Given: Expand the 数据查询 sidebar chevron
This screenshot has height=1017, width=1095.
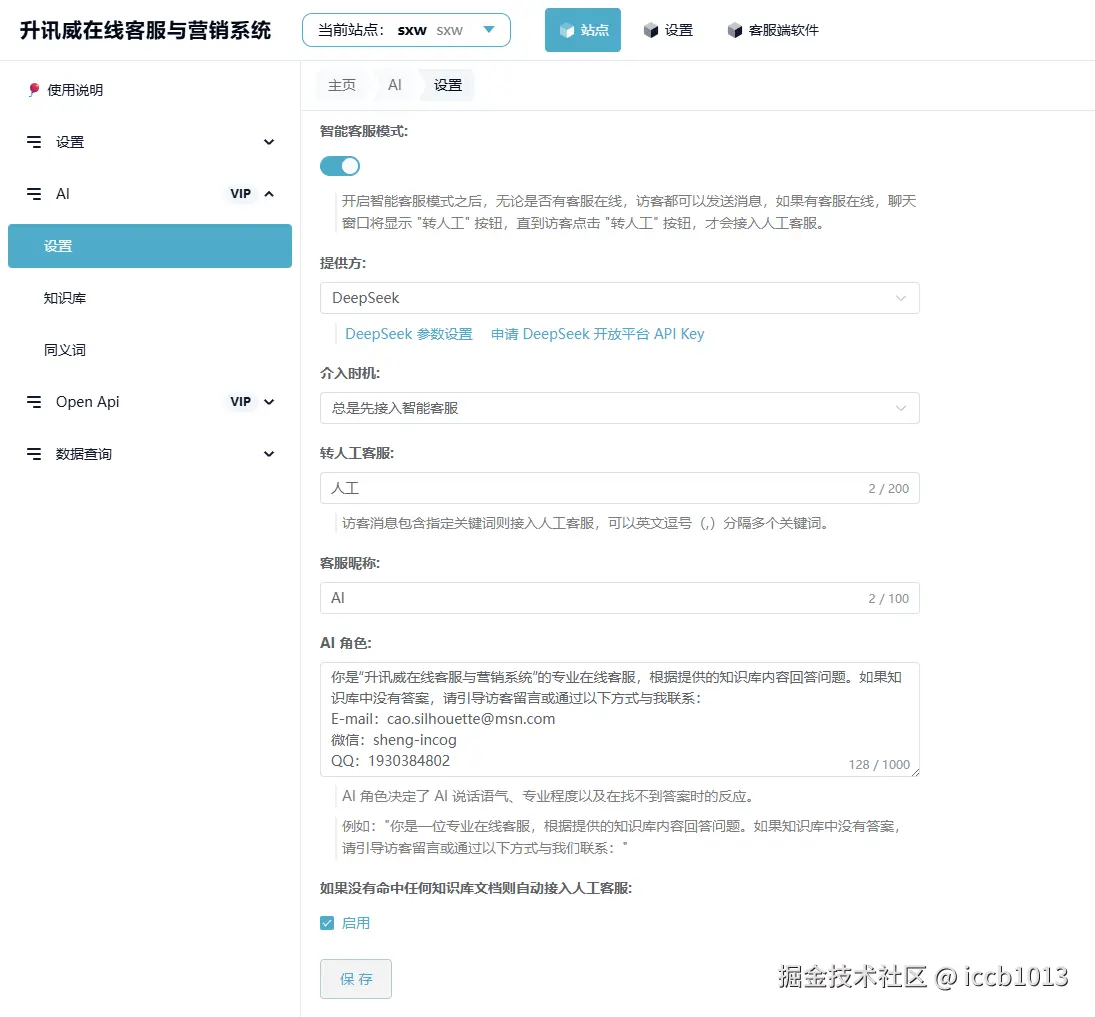Looking at the screenshot, I should pos(269,454).
